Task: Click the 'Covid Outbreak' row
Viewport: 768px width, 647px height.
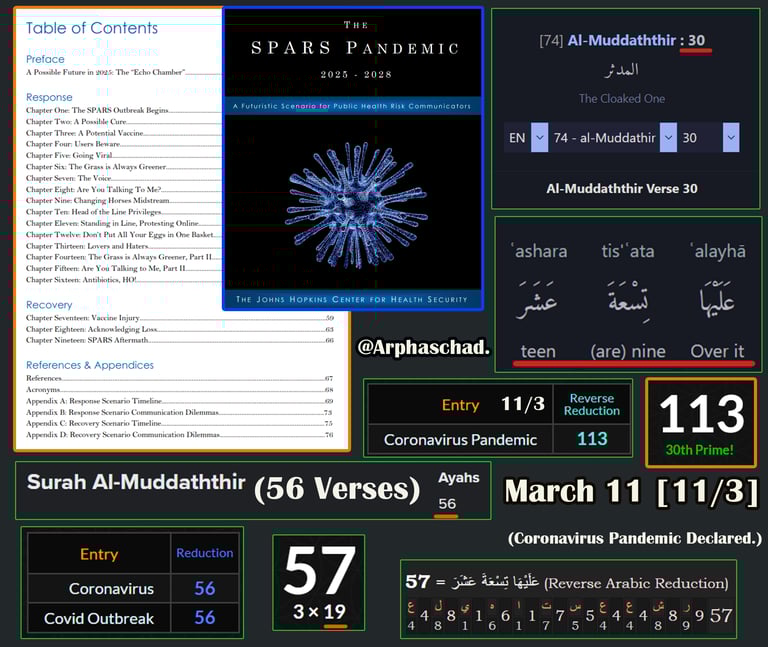Action: pos(133,618)
